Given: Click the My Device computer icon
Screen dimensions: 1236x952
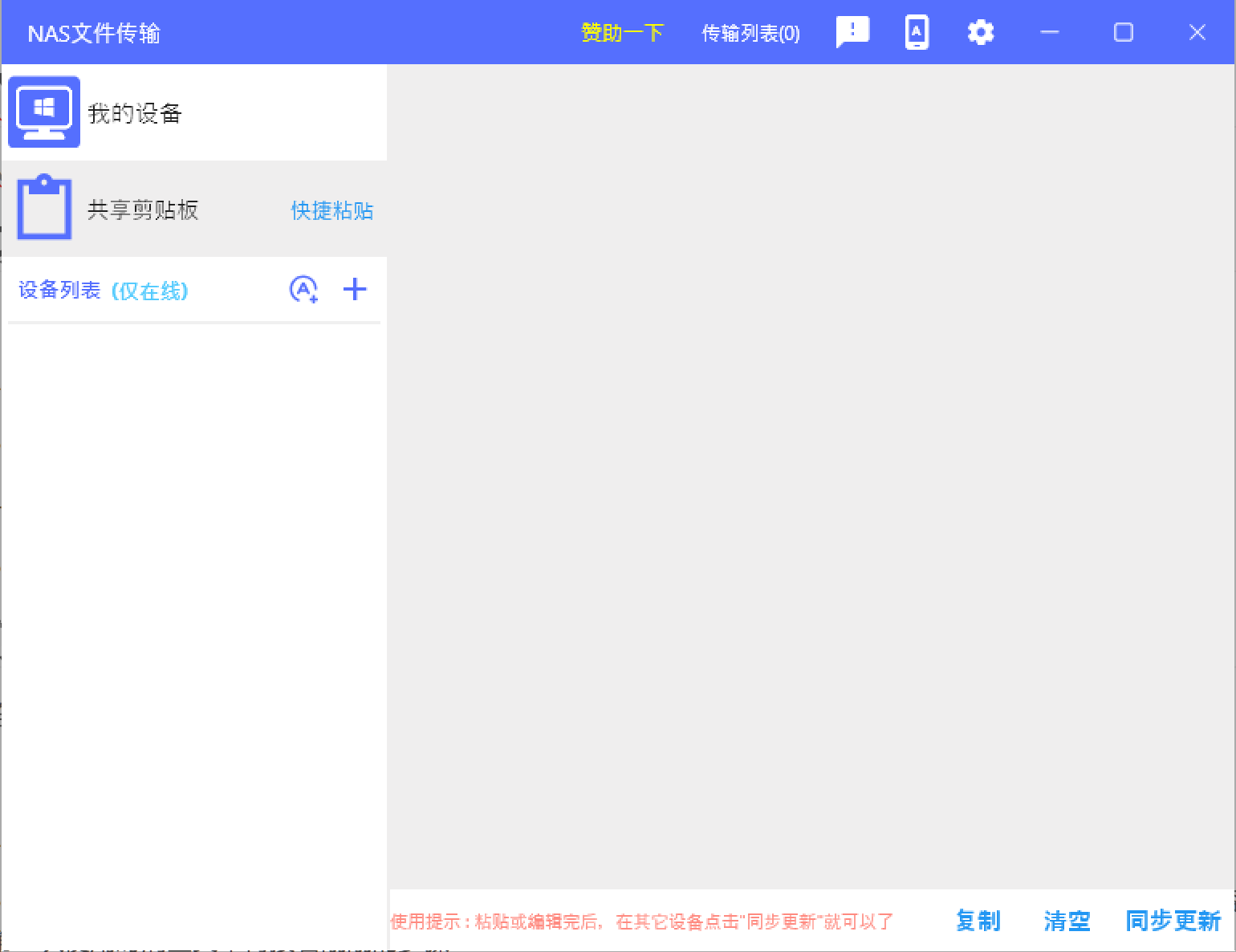Looking at the screenshot, I should 44,112.
